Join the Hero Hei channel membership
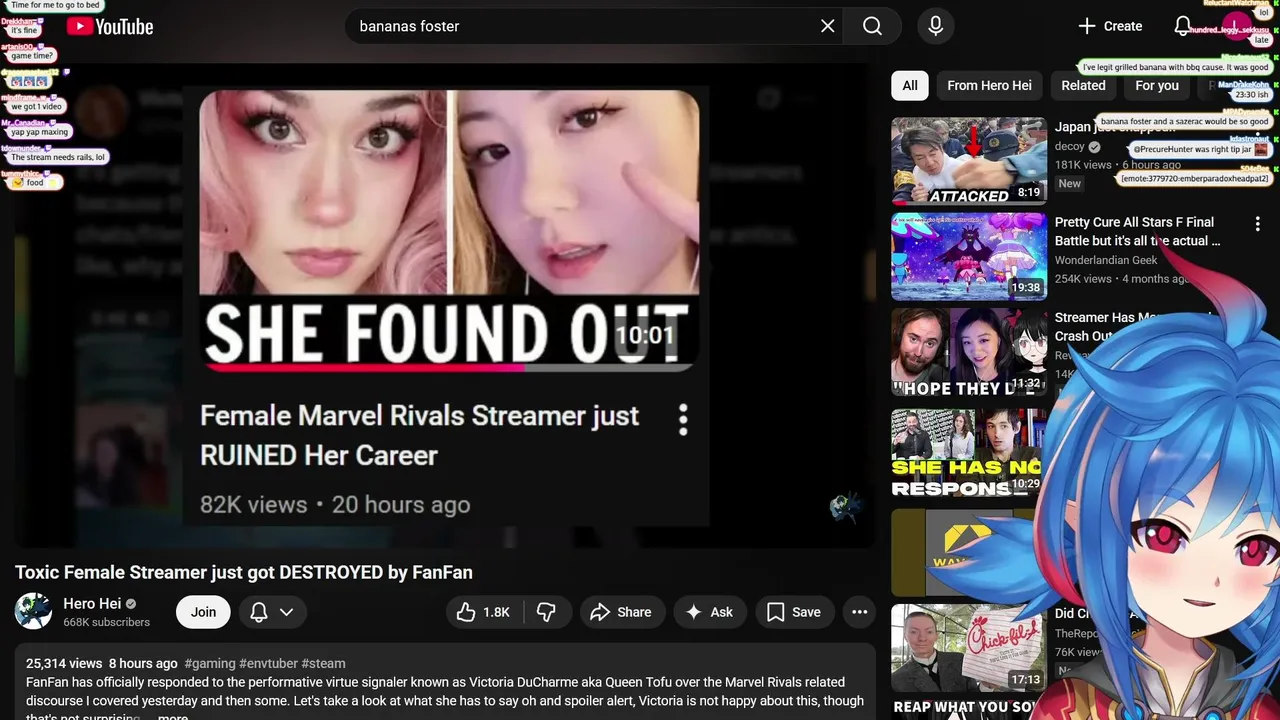 (203, 612)
